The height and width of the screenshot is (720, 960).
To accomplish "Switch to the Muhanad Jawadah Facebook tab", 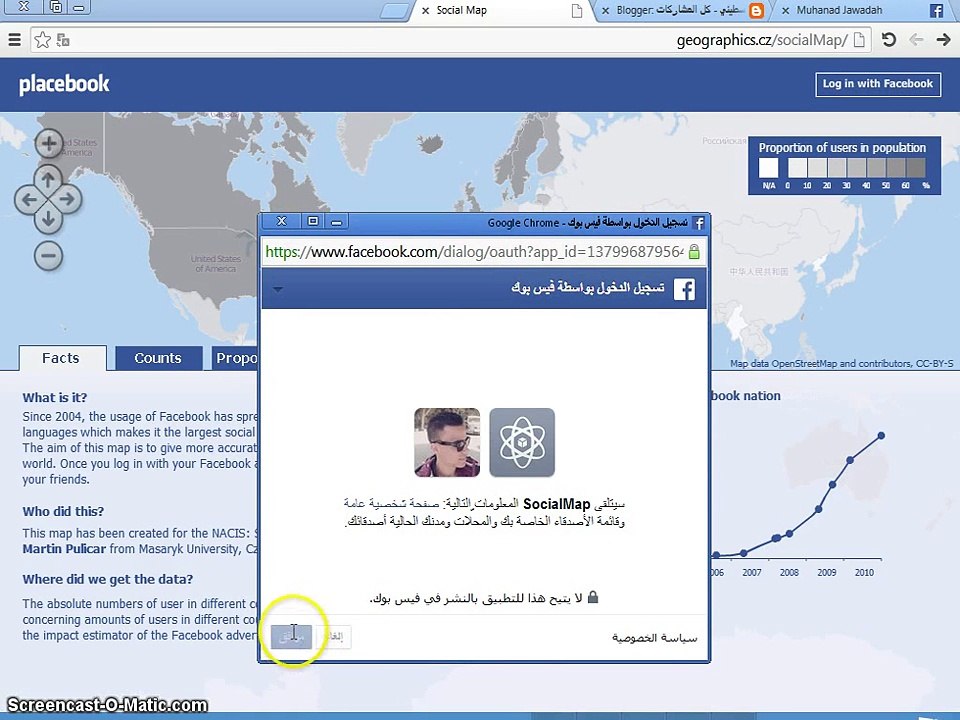I will tap(863, 10).
